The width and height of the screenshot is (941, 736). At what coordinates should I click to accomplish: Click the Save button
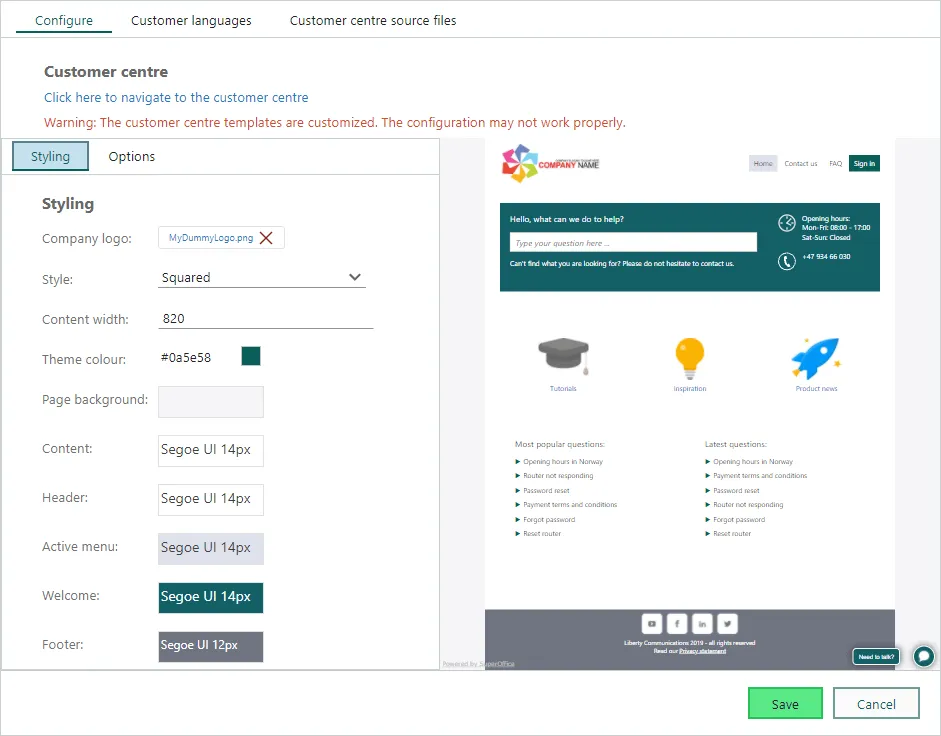[785, 704]
